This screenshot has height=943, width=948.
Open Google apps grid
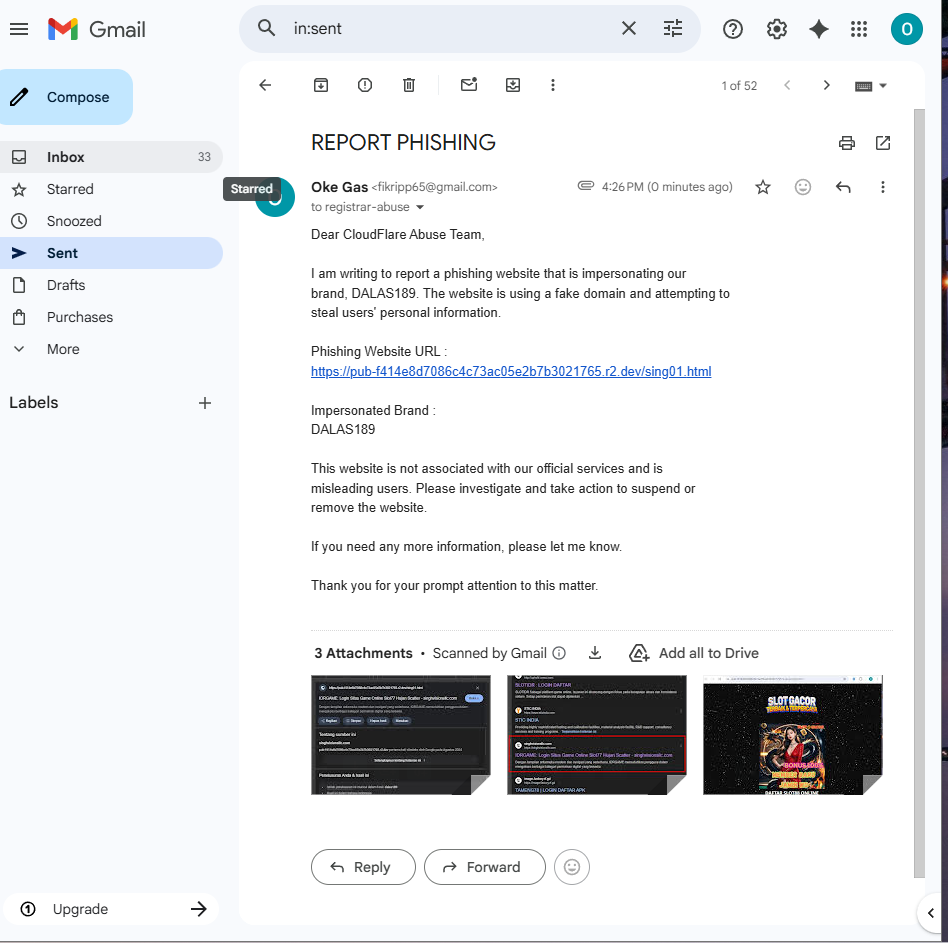coord(859,29)
